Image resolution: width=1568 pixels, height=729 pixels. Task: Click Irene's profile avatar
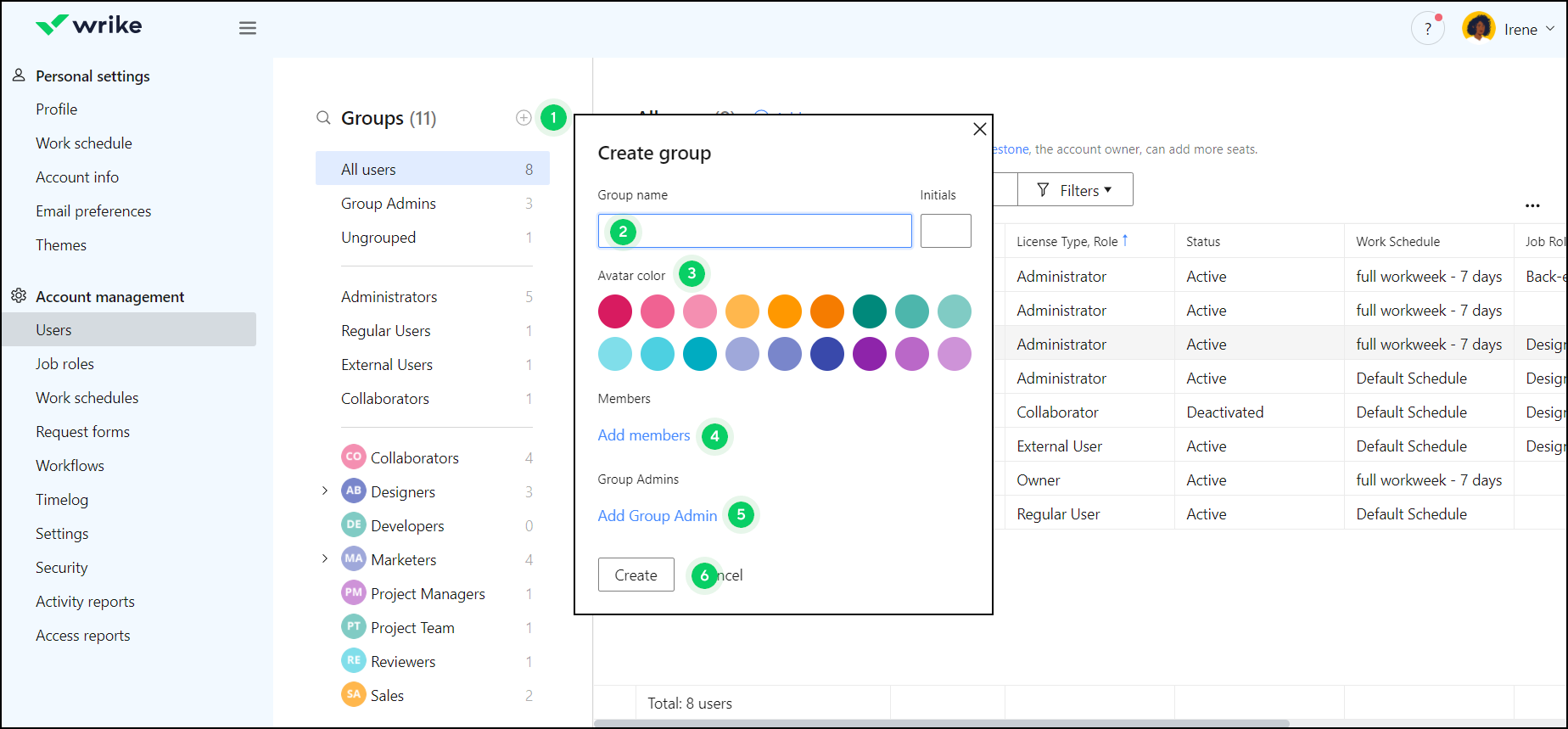click(x=1479, y=28)
